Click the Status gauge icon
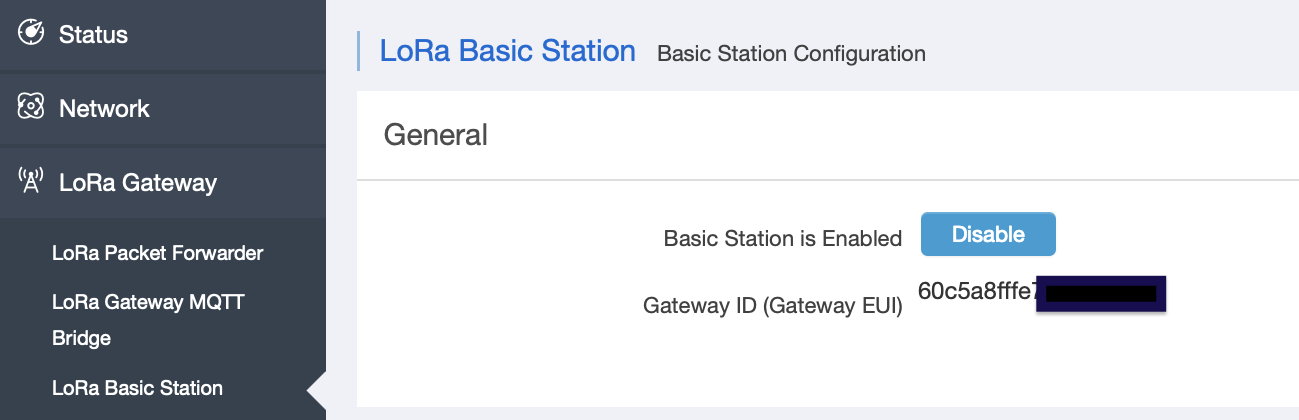This screenshot has height=420, width=1299. pos(32,33)
